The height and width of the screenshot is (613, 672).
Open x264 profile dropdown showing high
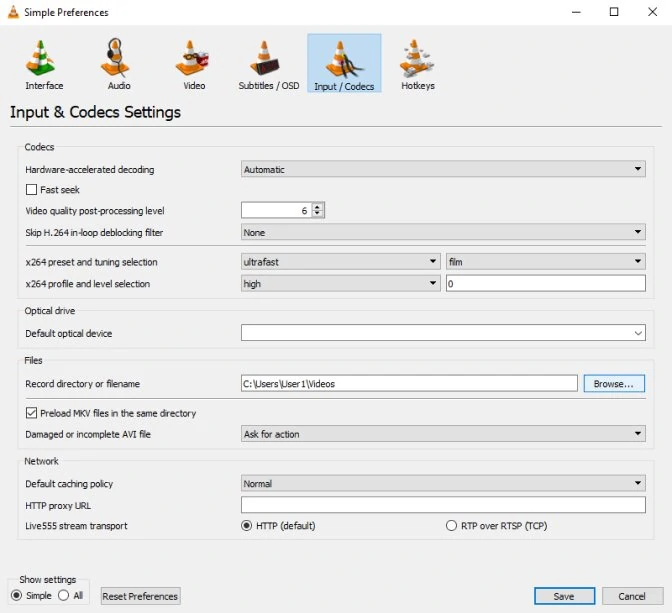tap(340, 283)
